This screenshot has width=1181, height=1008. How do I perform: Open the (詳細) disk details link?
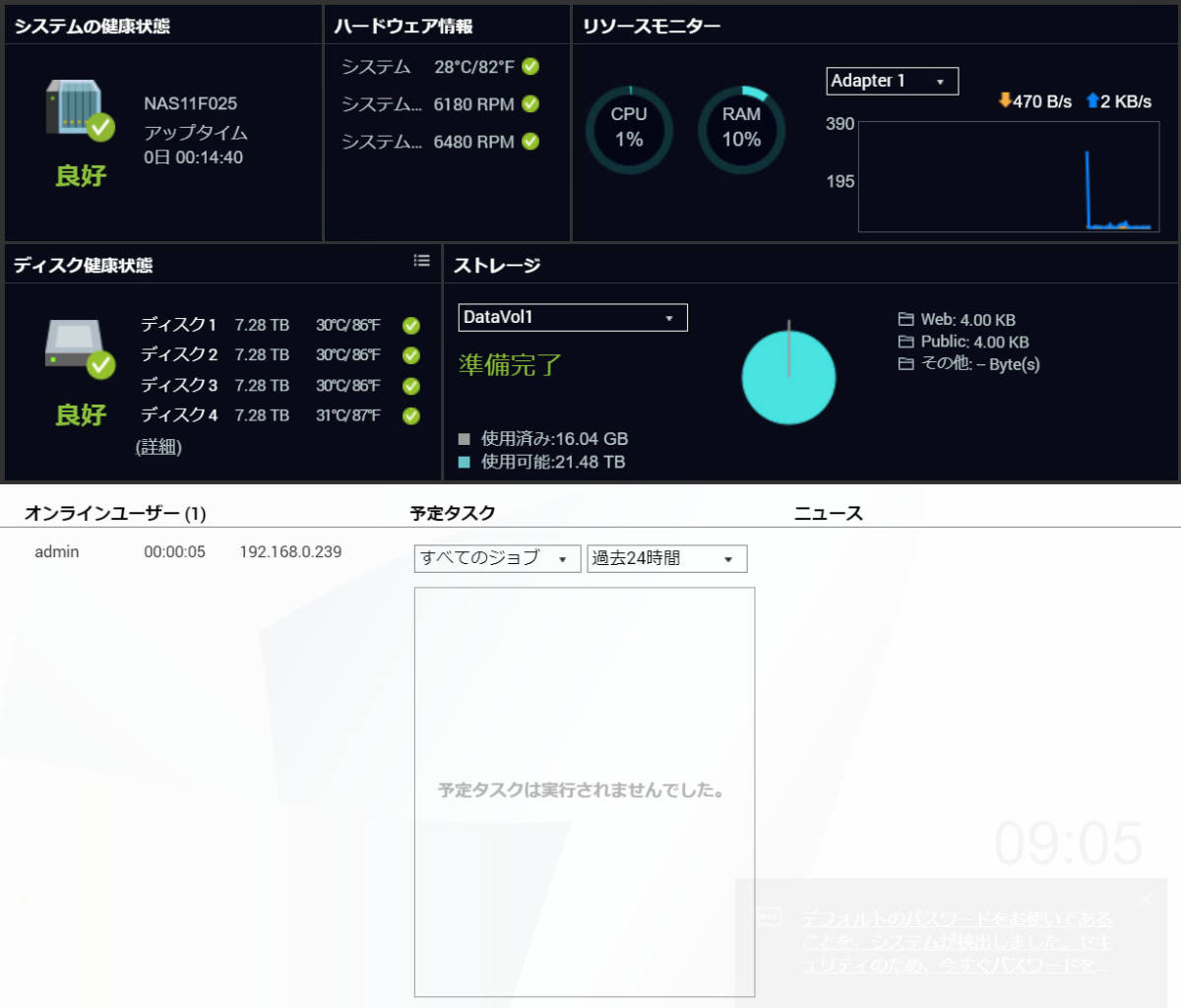click(158, 447)
